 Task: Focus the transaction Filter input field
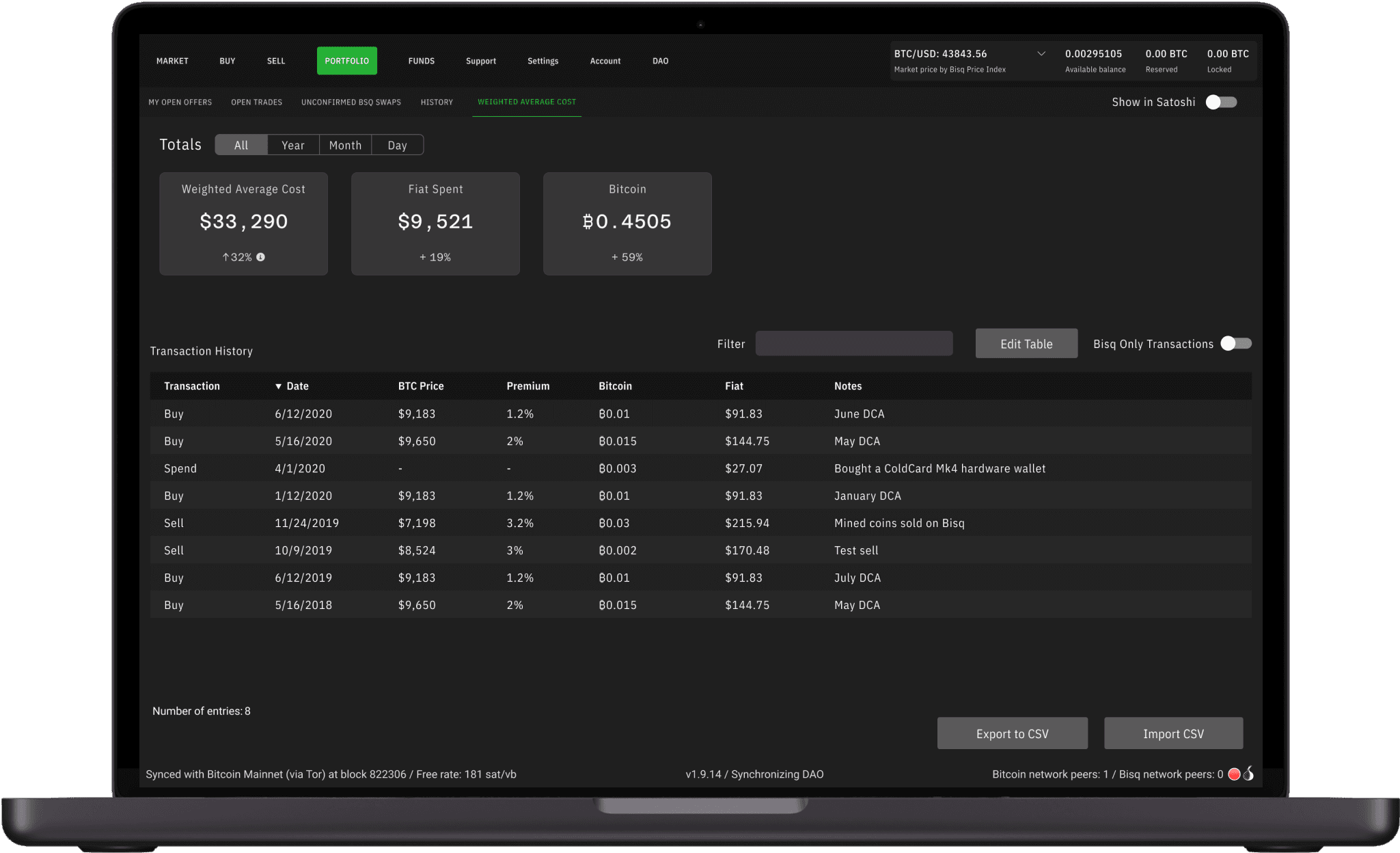[x=853, y=344]
